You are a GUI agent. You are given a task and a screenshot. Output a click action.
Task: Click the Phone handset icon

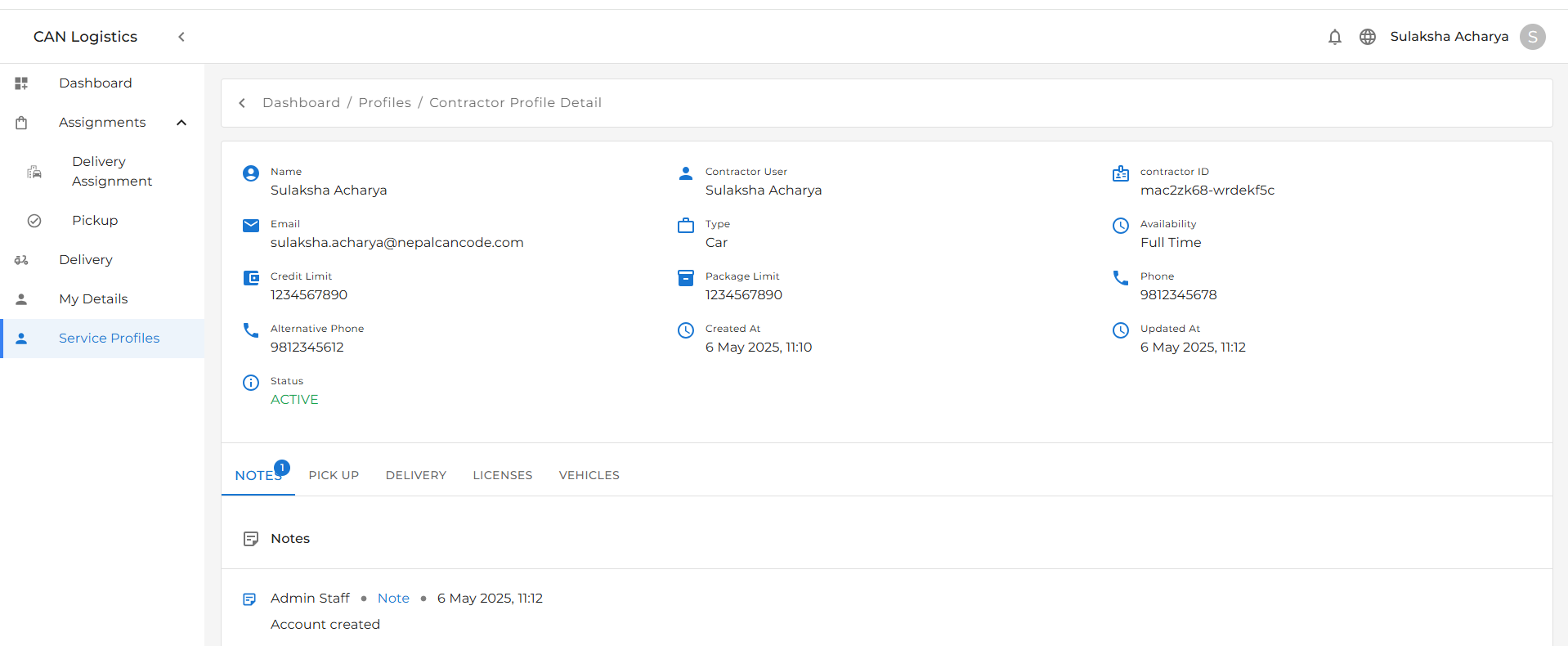click(1121, 278)
